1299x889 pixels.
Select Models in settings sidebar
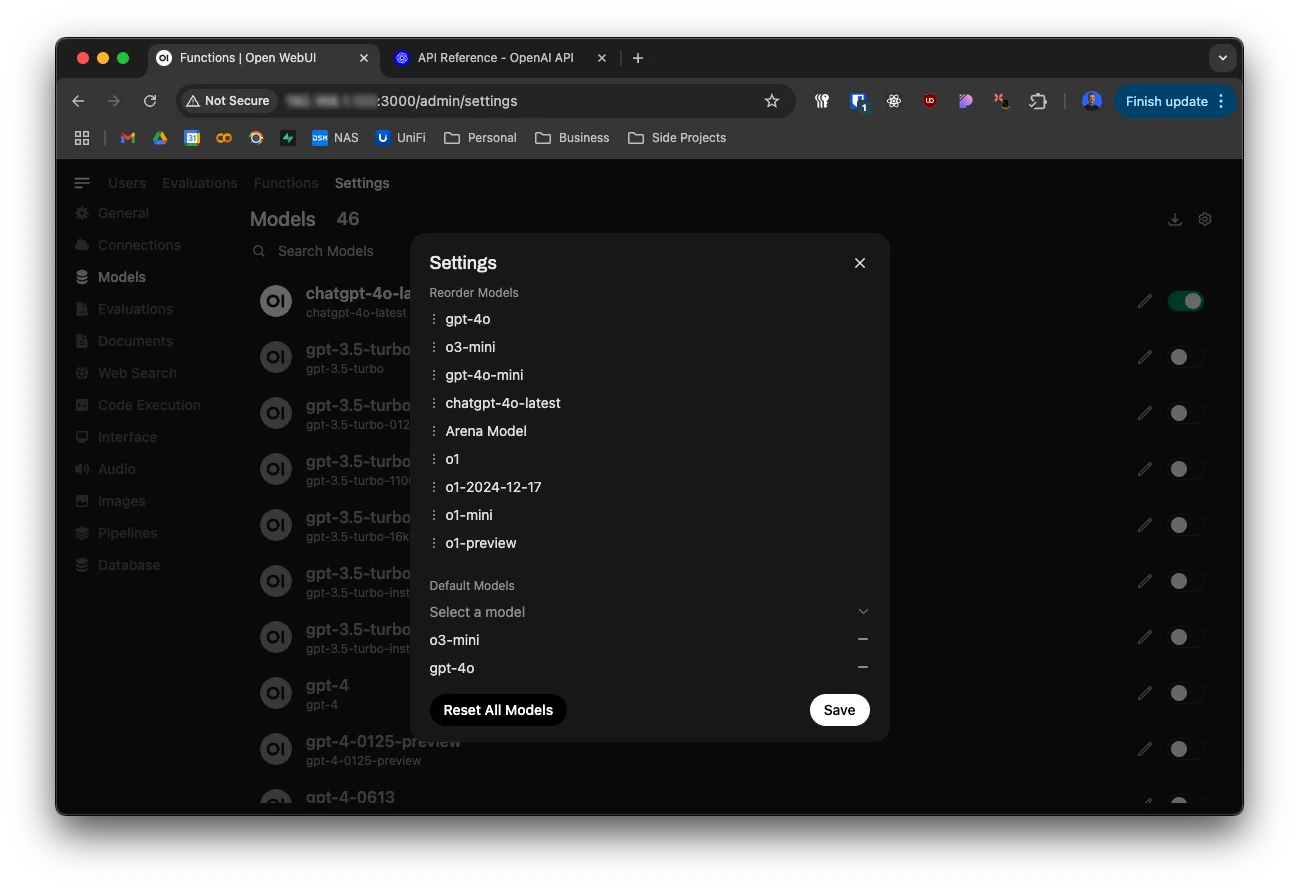[x=110, y=277]
